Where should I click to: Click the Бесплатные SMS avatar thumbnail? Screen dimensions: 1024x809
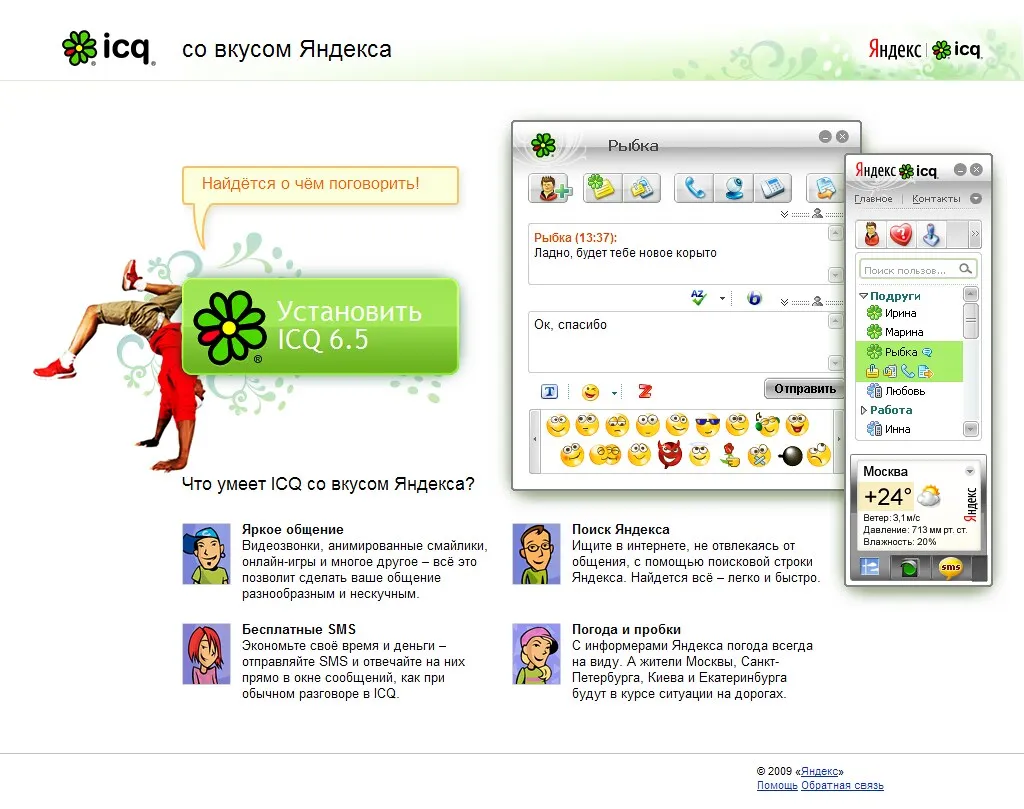[x=206, y=654]
